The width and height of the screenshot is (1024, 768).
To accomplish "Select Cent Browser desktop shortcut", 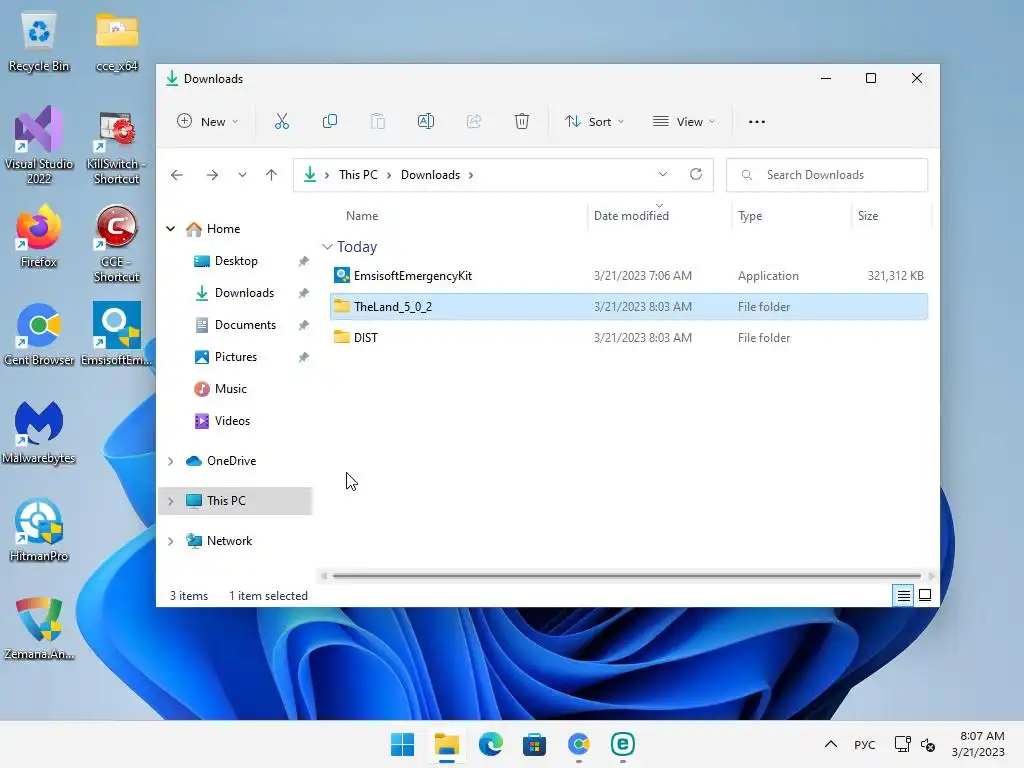I will pos(39,334).
